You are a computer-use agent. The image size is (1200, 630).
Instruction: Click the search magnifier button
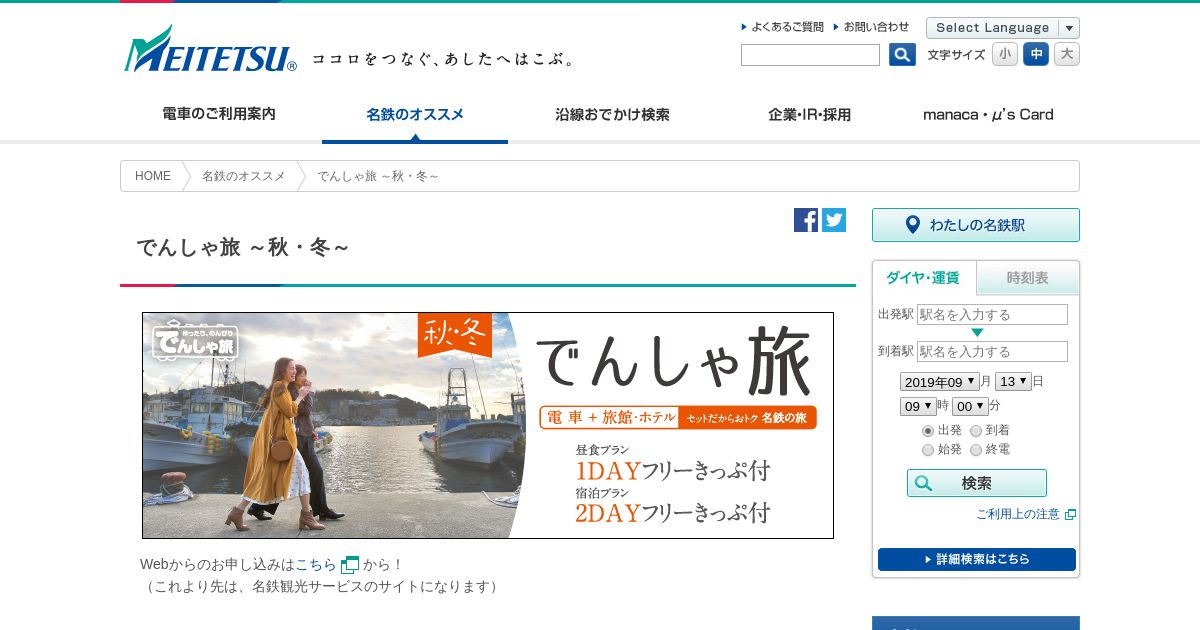coord(902,55)
